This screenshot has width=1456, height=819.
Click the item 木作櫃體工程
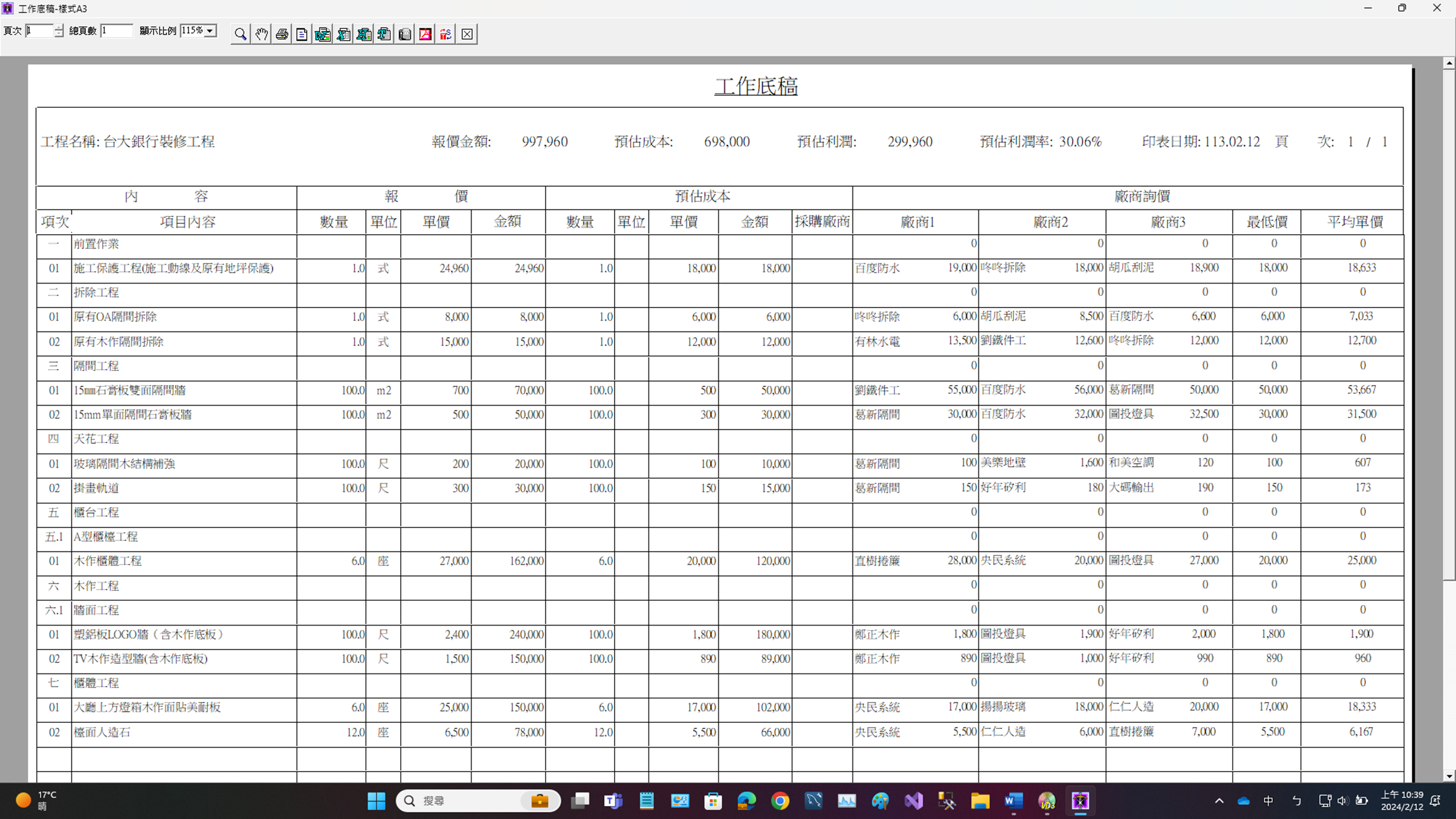107,561
